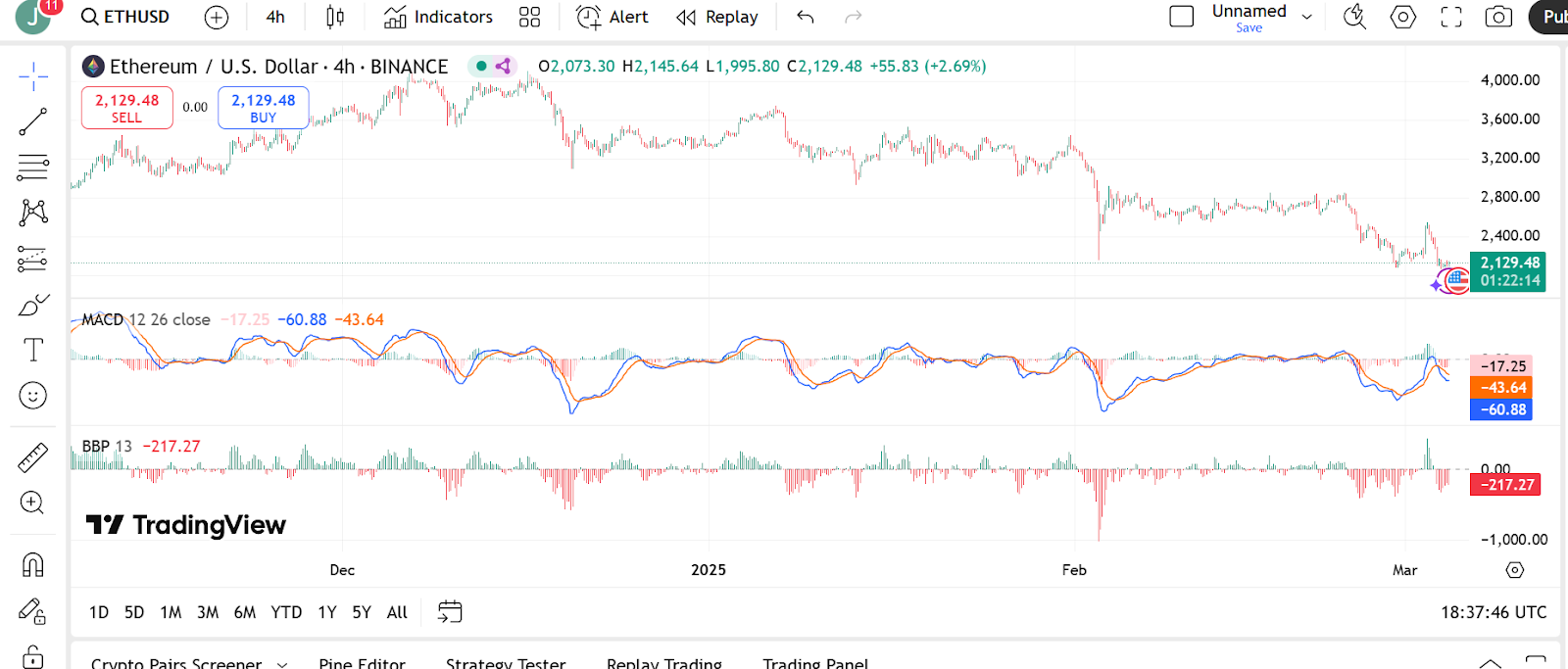Click the SELL 2,129.48 button
Screen dimensions: 1568x669
click(x=126, y=108)
